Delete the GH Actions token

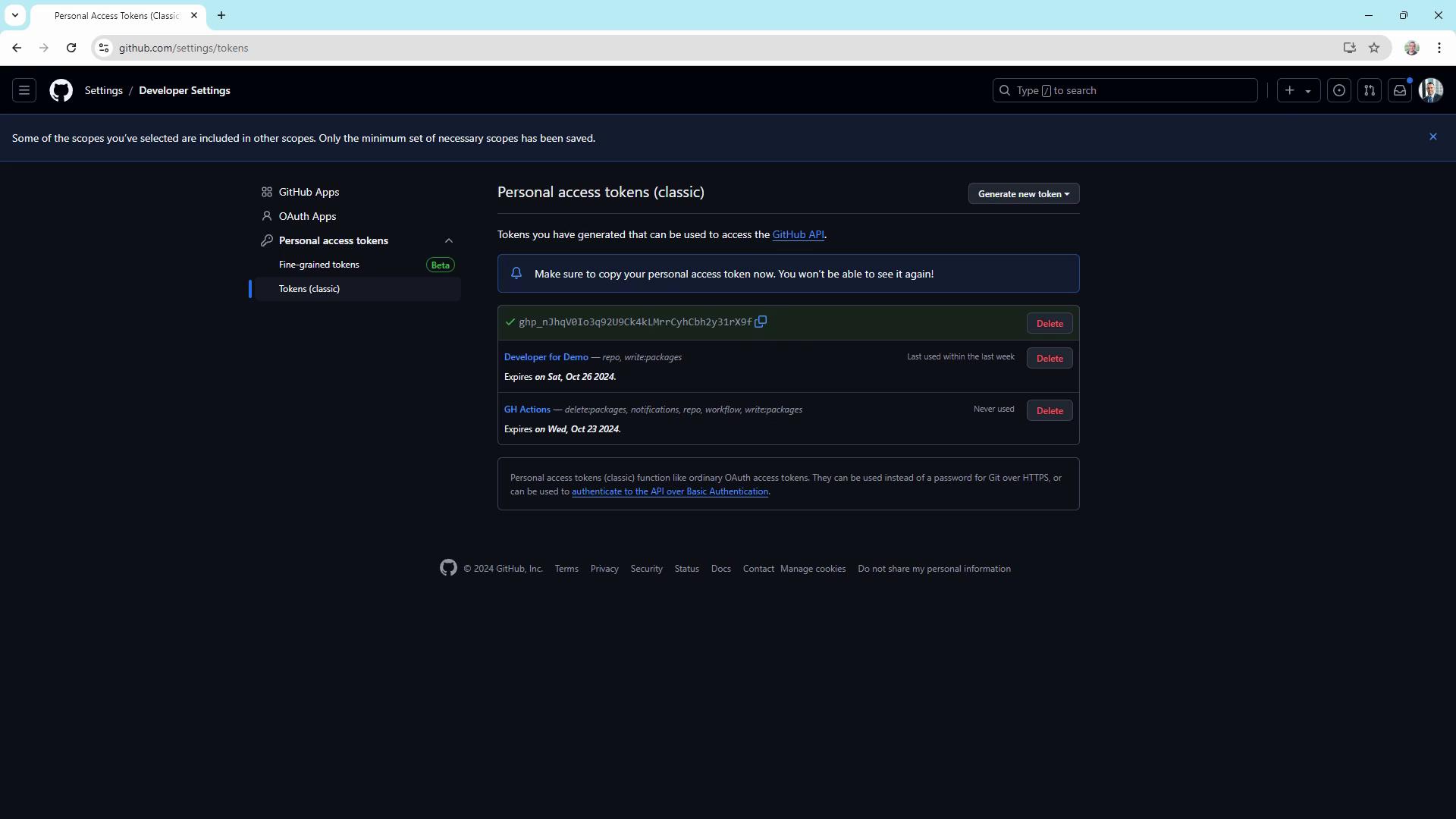[1050, 410]
